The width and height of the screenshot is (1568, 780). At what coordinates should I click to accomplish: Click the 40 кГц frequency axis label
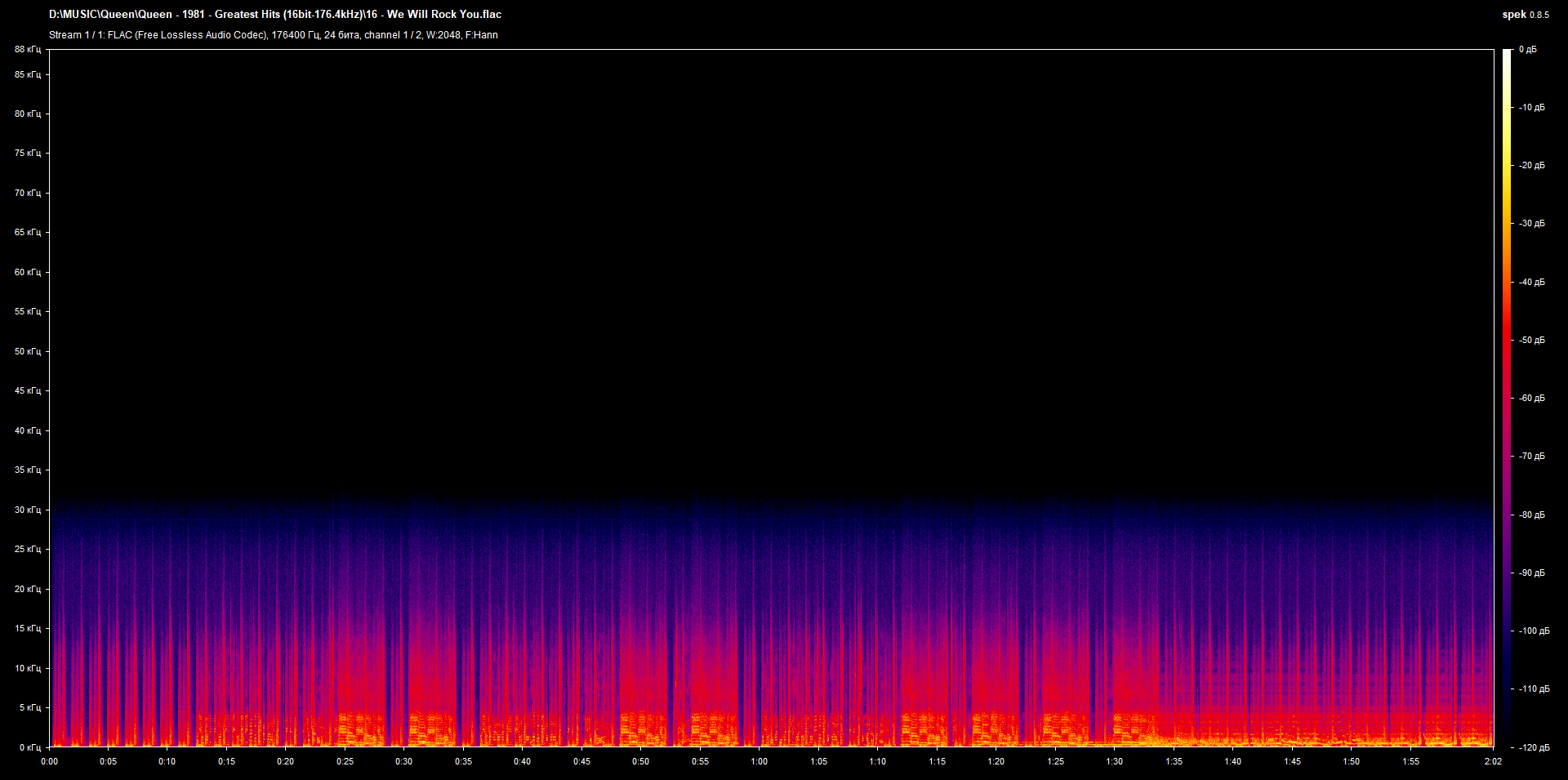28,430
